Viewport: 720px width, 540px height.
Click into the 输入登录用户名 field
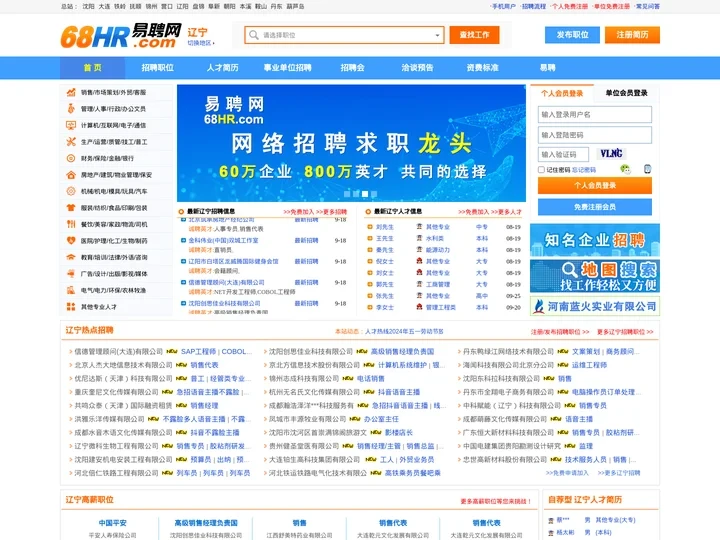595,115
